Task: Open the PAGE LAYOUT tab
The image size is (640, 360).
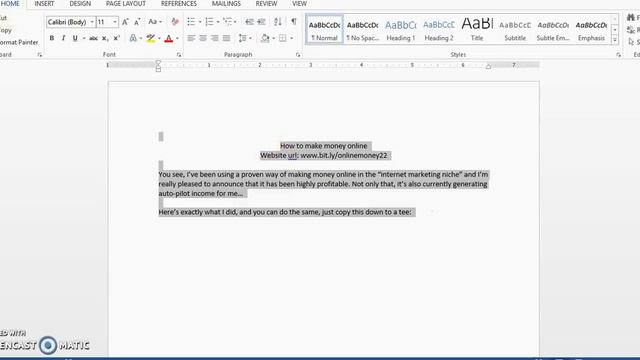Action: tap(126, 4)
